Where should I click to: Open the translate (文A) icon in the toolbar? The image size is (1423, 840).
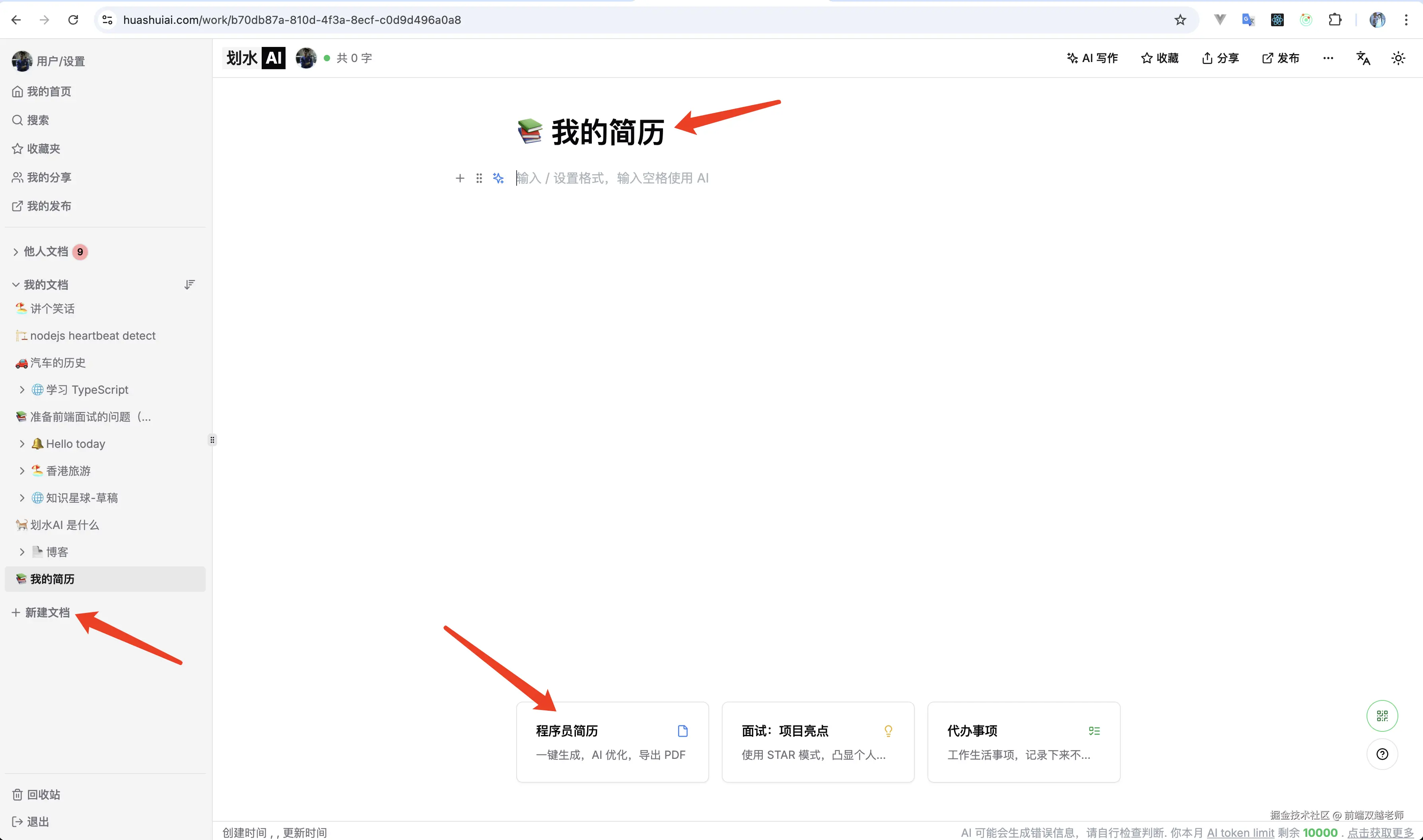tap(1364, 58)
